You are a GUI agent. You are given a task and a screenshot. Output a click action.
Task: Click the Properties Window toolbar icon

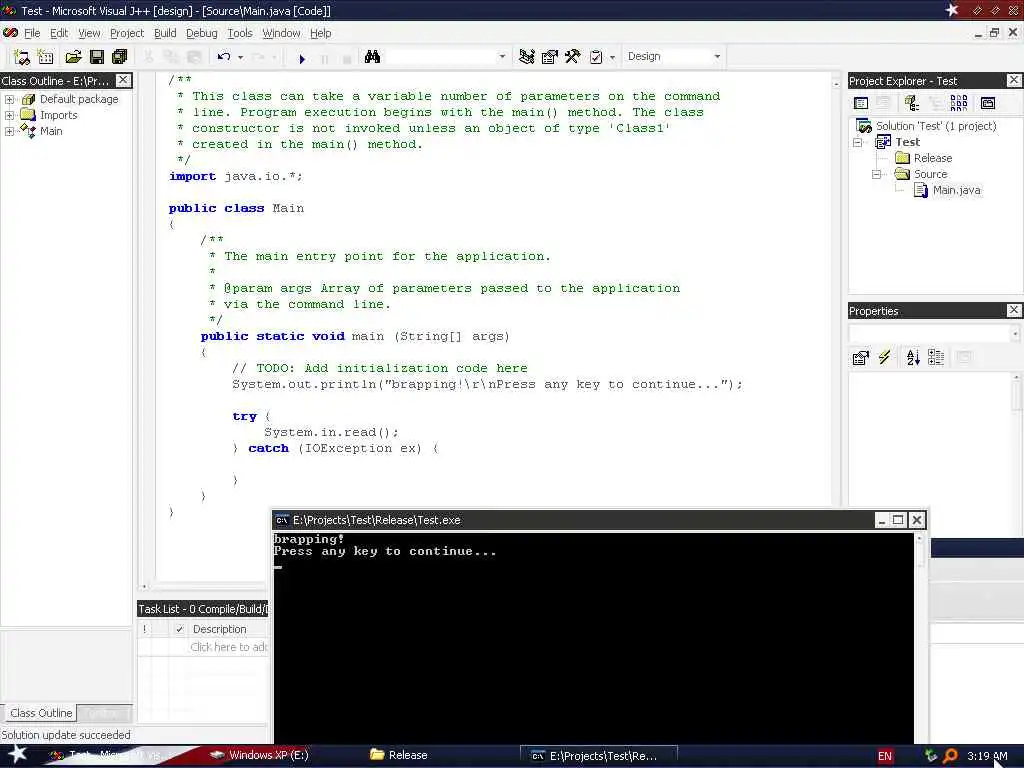[550, 57]
